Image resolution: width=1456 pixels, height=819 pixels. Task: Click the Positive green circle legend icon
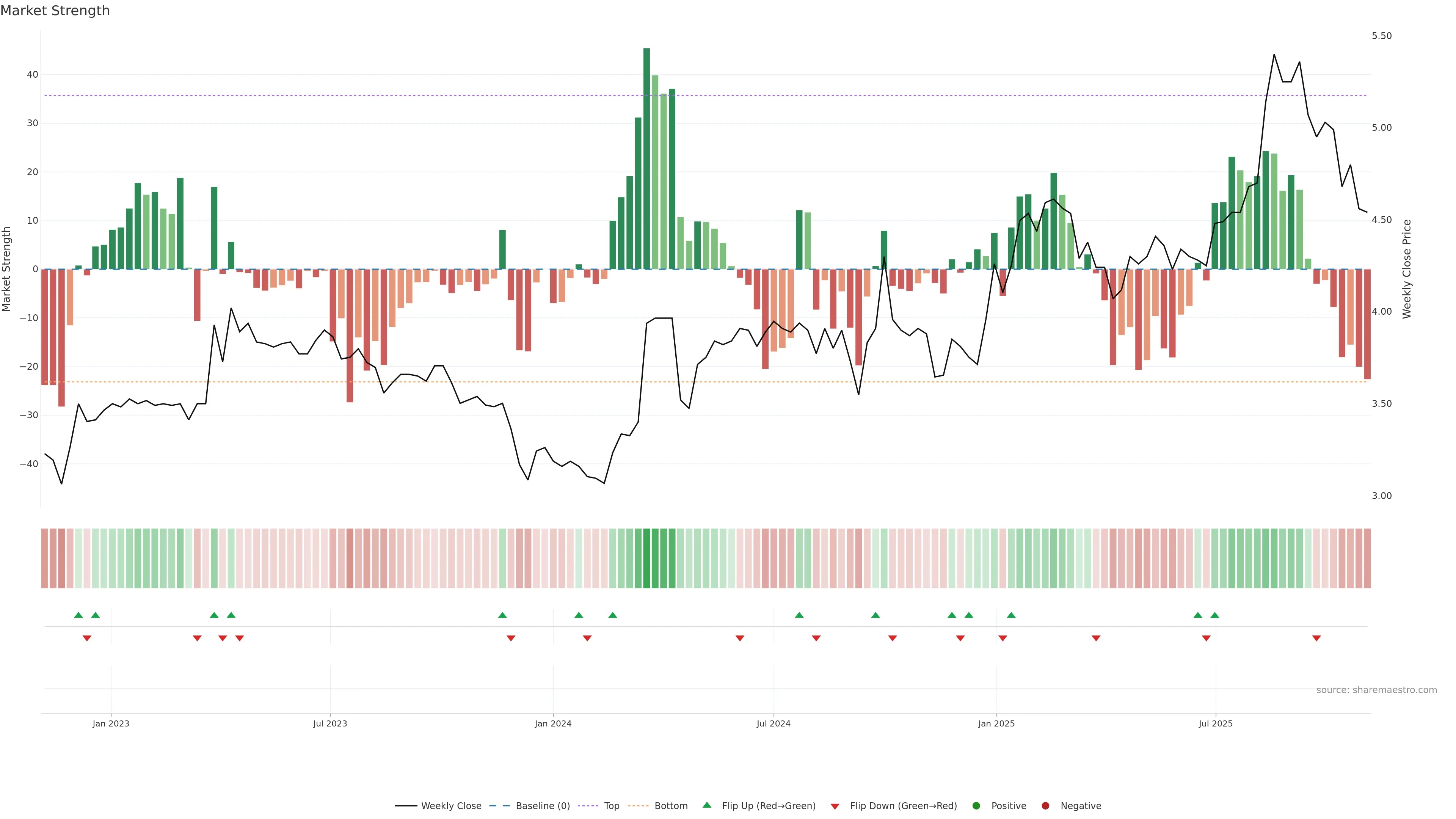click(976, 806)
